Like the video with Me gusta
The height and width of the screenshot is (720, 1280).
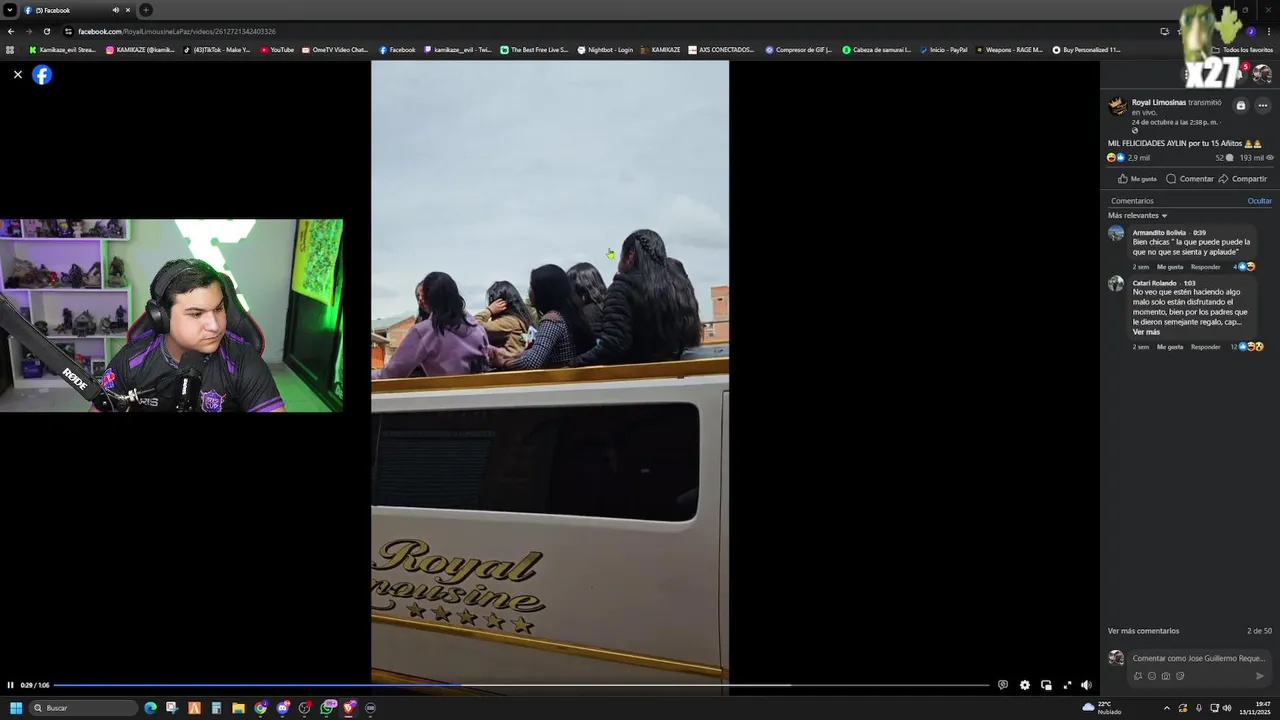(1137, 179)
